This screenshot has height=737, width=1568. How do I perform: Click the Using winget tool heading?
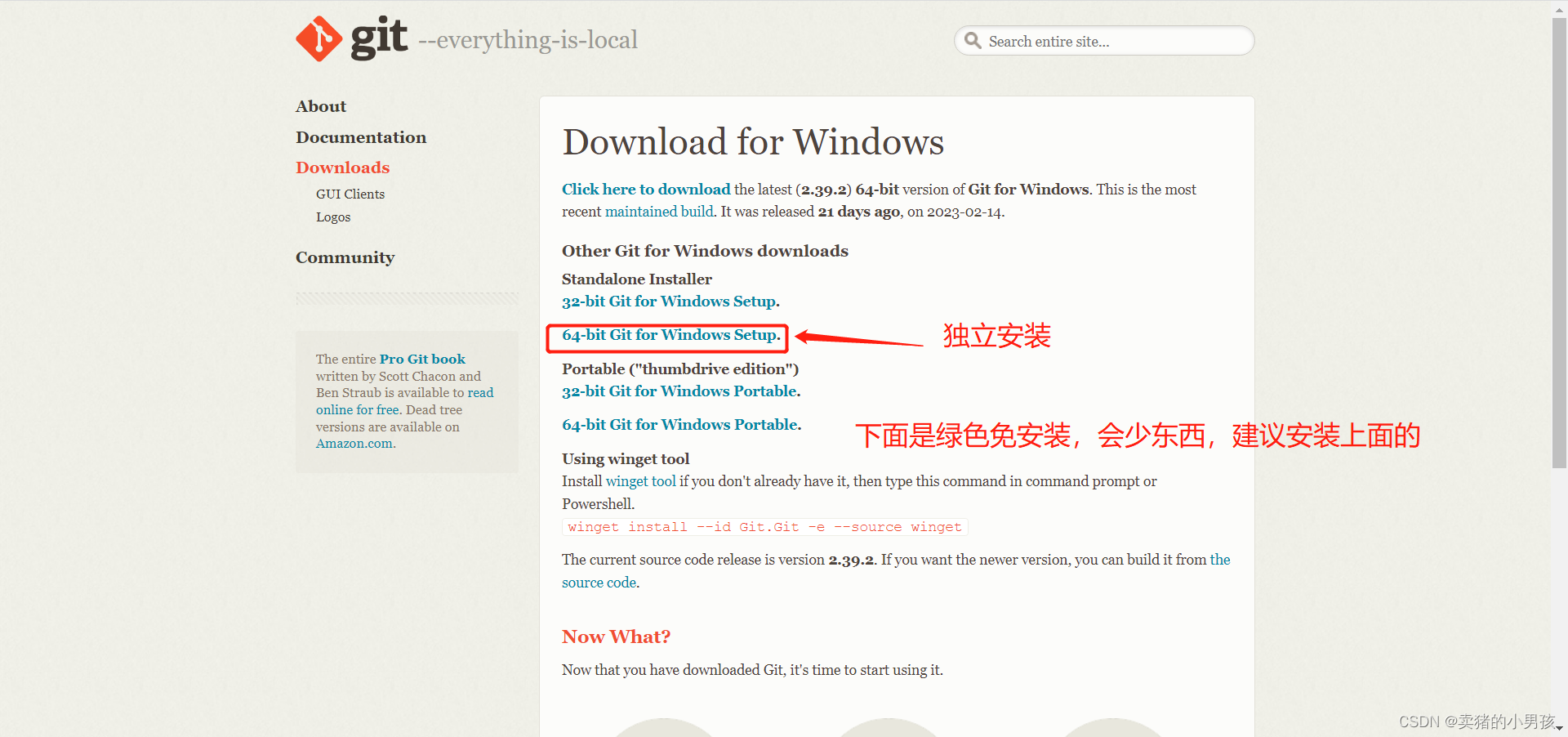pos(626,459)
